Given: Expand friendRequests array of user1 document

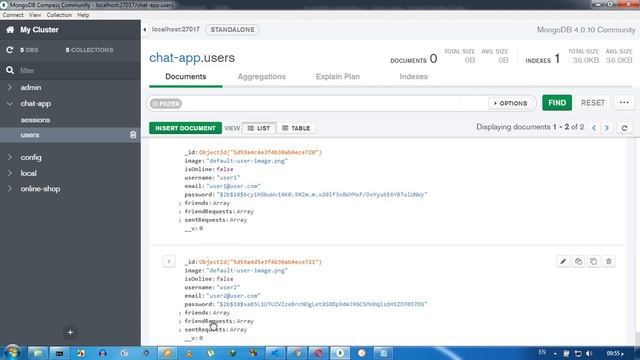Looking at the screenshot, I should click(x=180, y=212).
